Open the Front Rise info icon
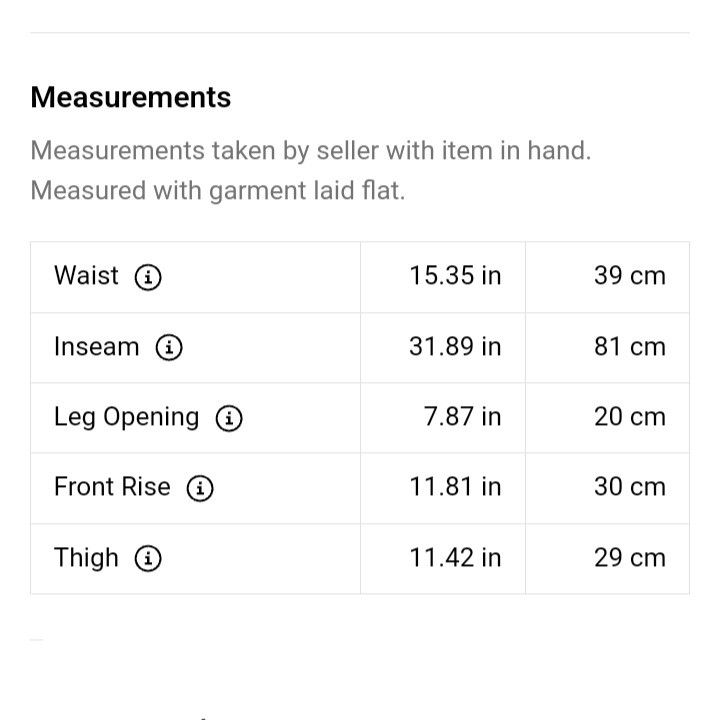 point(200,488)
